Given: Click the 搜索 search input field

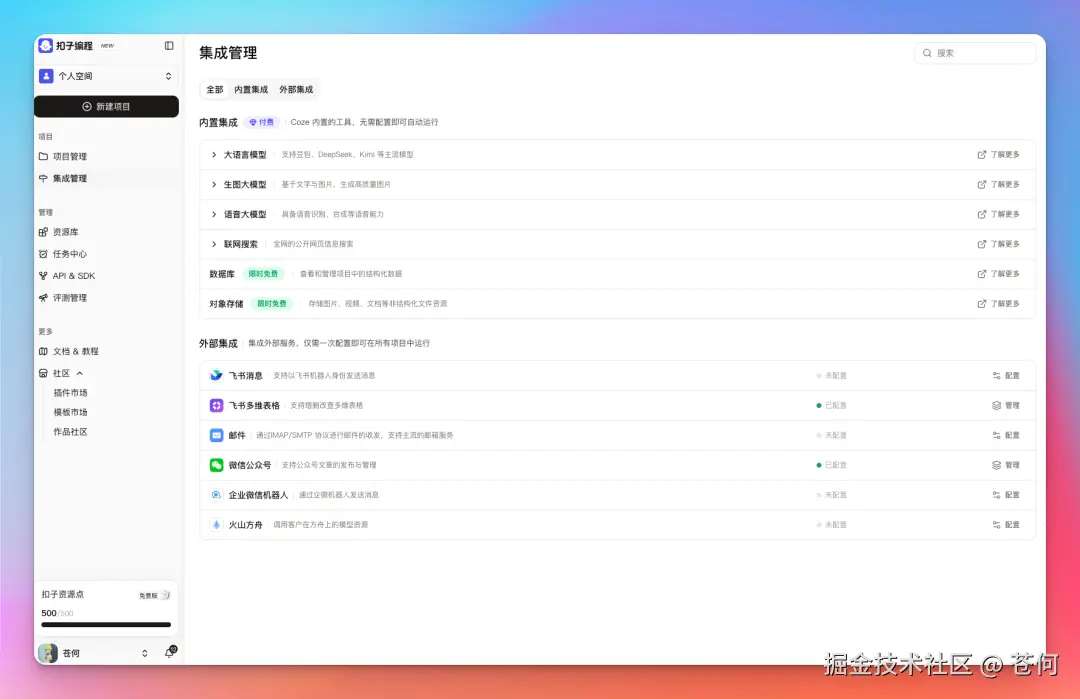Looking at the screenshot, I should pyautogui.click(x=975, y=52).
